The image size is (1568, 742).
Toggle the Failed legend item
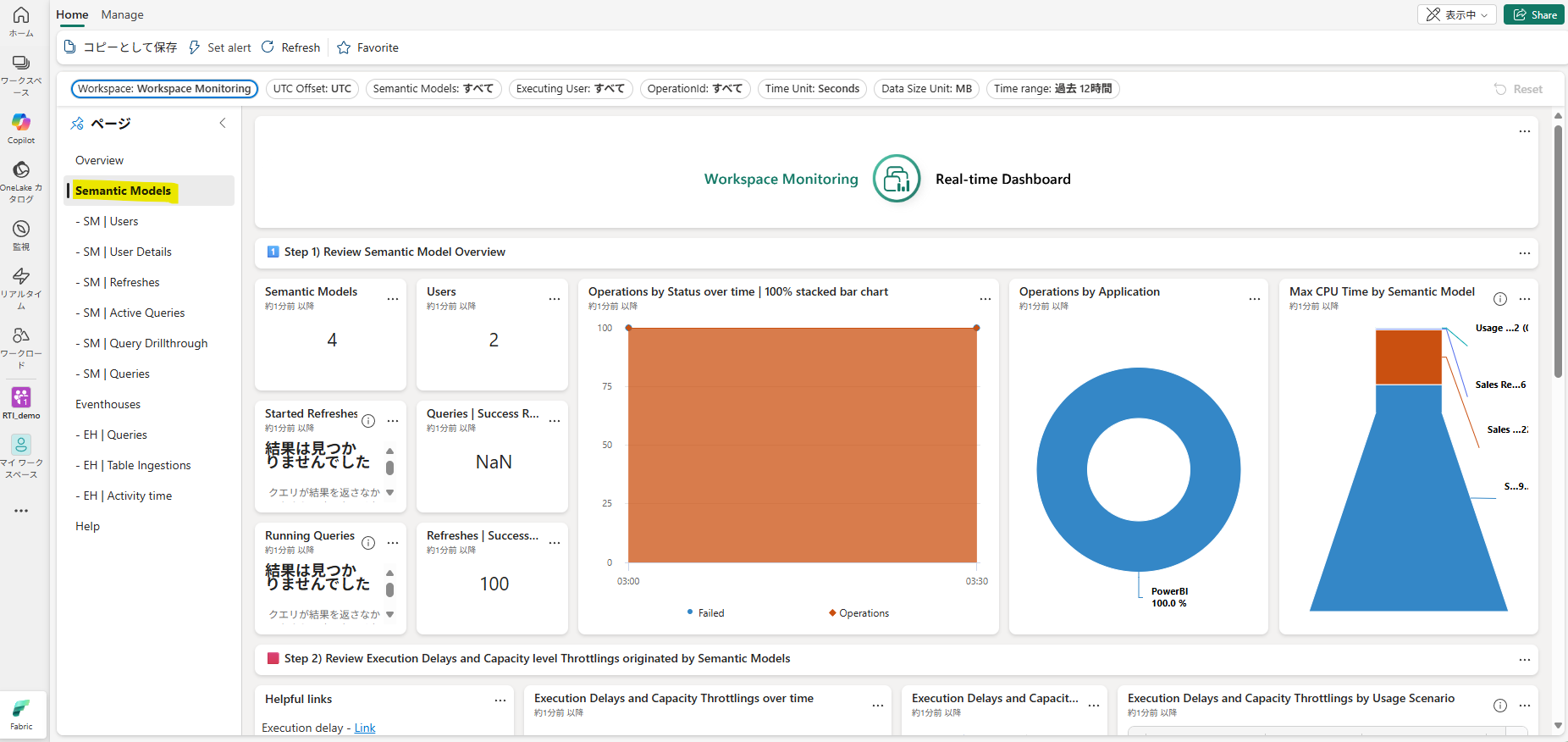pyautogui.click(x=705, y=613)
